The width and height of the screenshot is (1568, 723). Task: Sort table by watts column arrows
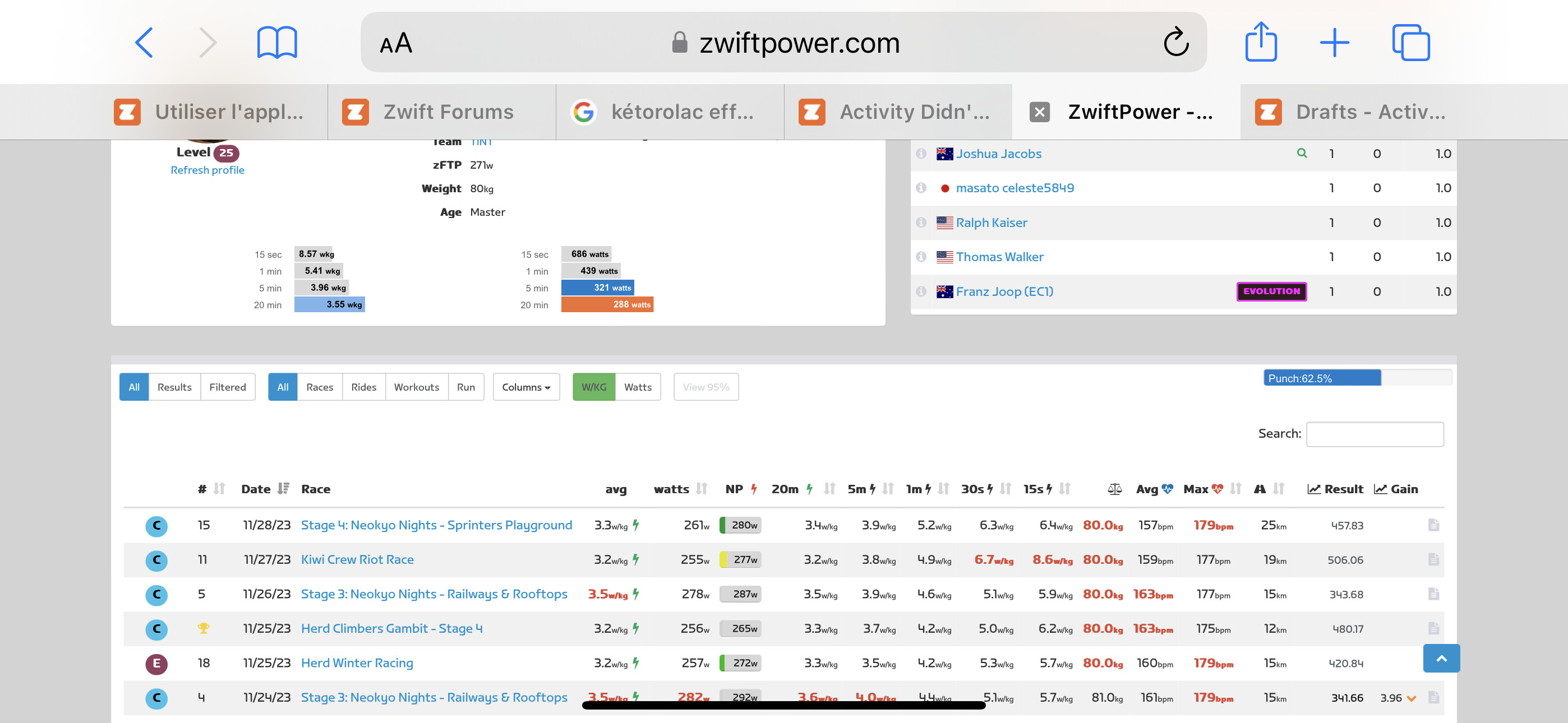[702, 489]
